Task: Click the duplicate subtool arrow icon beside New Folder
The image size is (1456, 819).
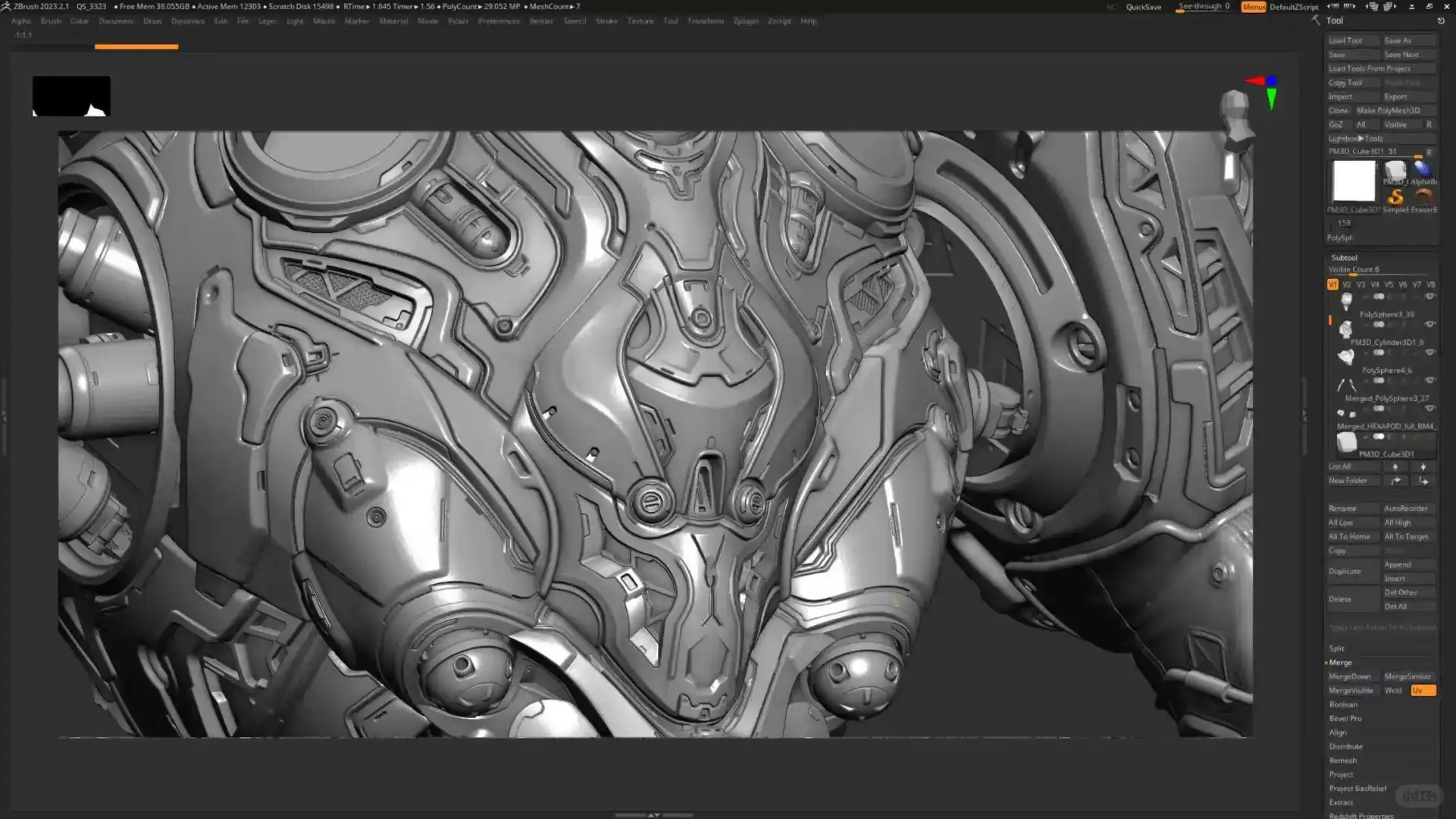Action: pos(1395,480)
